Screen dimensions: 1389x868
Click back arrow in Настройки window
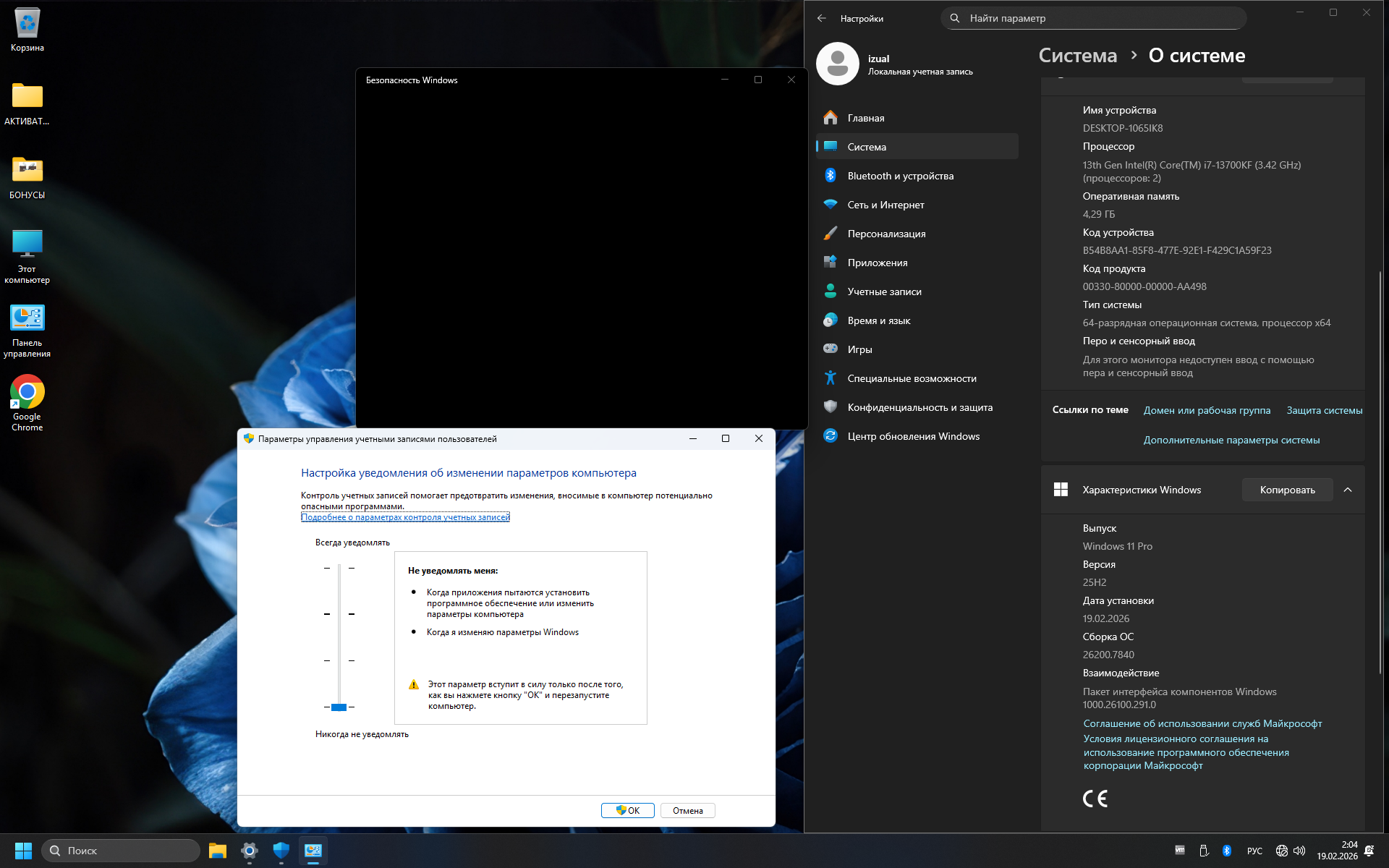click(x=822, y=18)
